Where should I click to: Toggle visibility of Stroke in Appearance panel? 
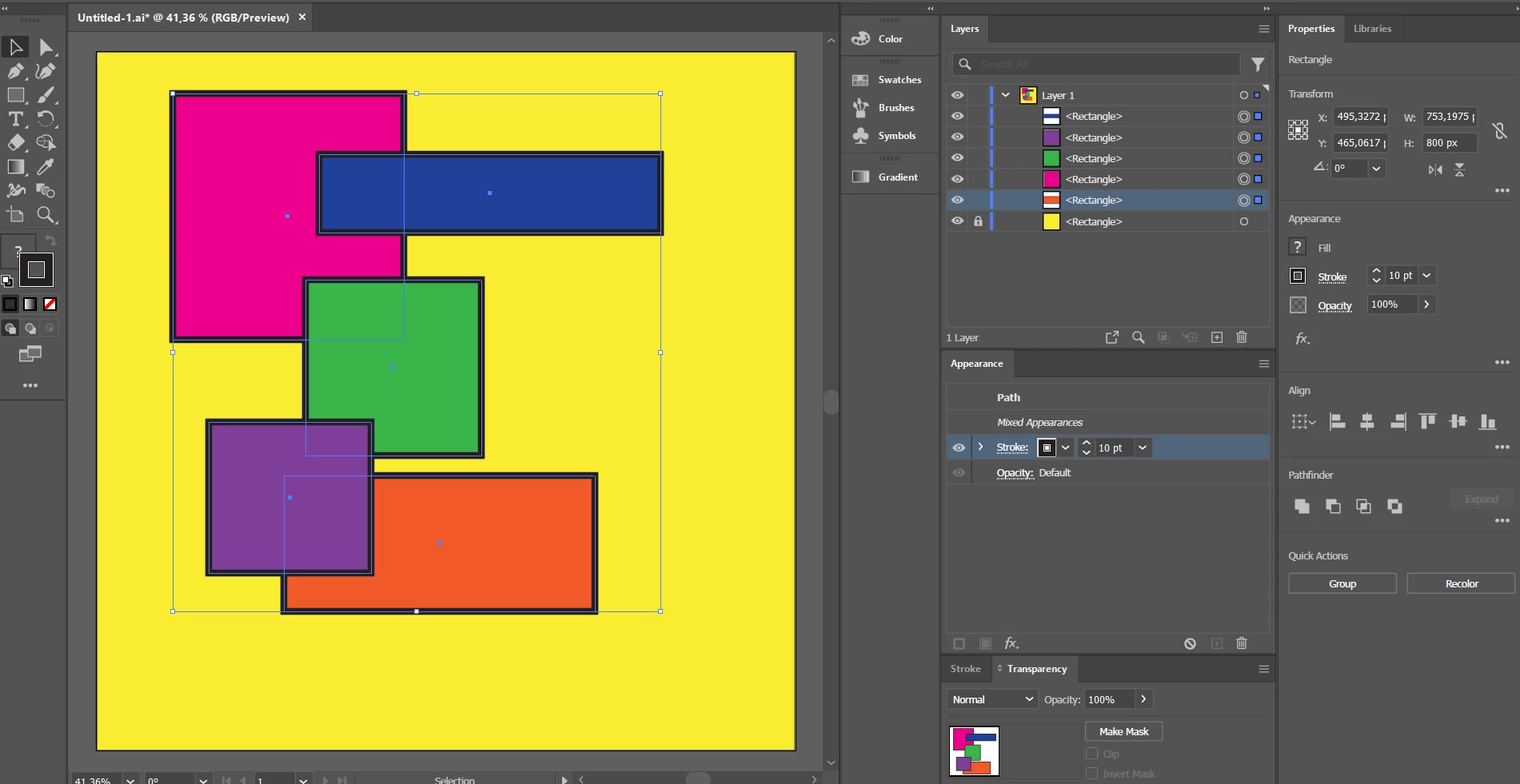tap(959, 448)
